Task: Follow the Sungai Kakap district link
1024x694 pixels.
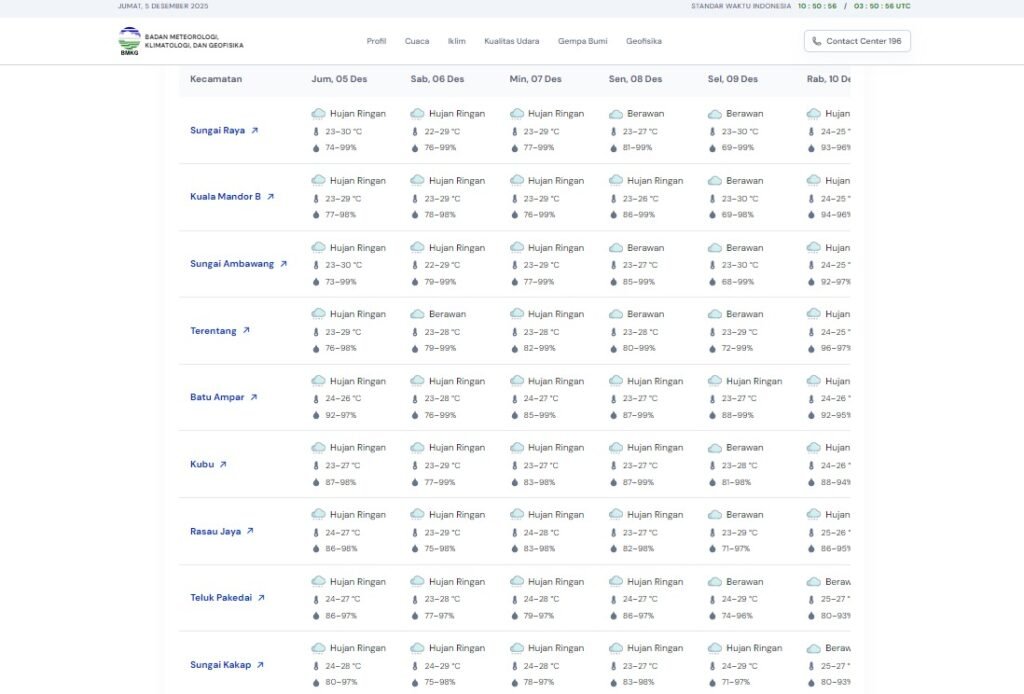Action: coord(221,665)
